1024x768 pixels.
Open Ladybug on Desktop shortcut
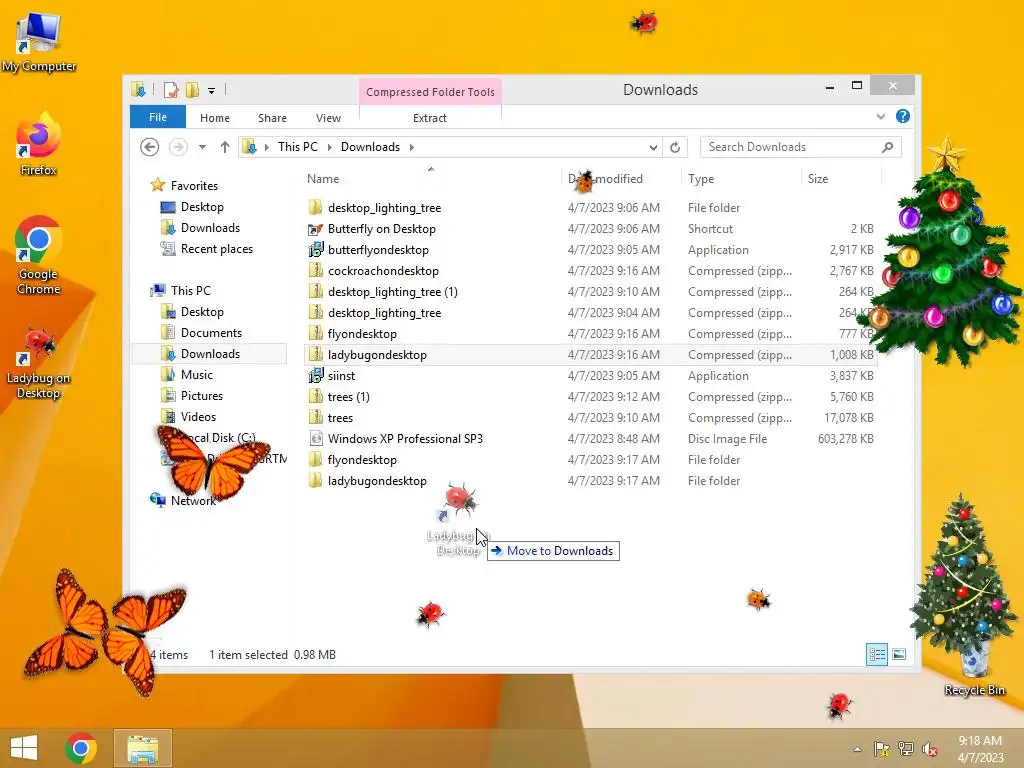click(x=39, y=364)
